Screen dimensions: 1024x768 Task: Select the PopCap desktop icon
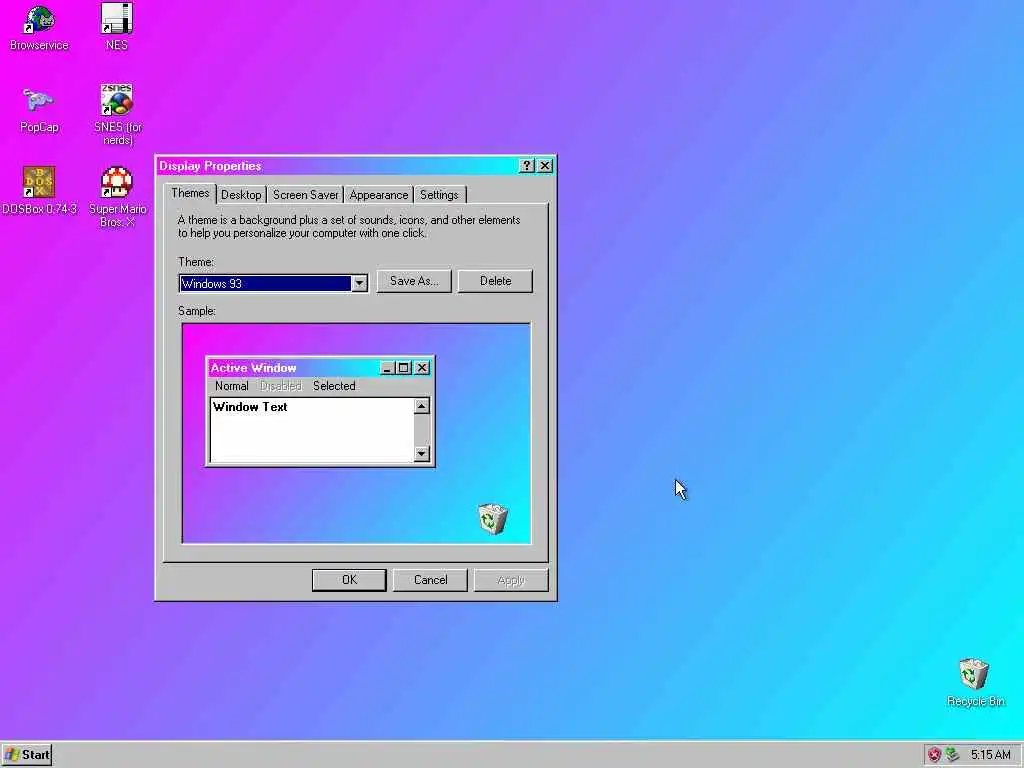[x=39, y=110]
